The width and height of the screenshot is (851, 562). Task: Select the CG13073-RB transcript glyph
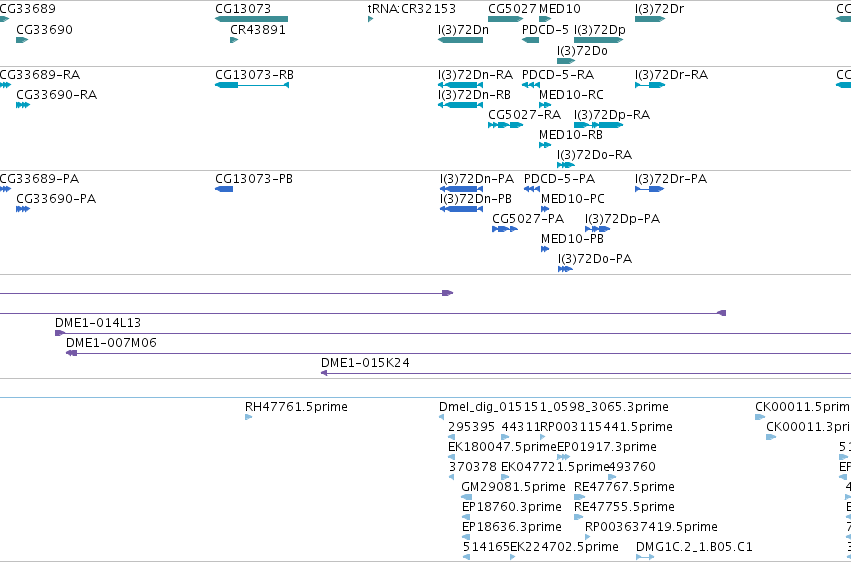click(252, 85)
